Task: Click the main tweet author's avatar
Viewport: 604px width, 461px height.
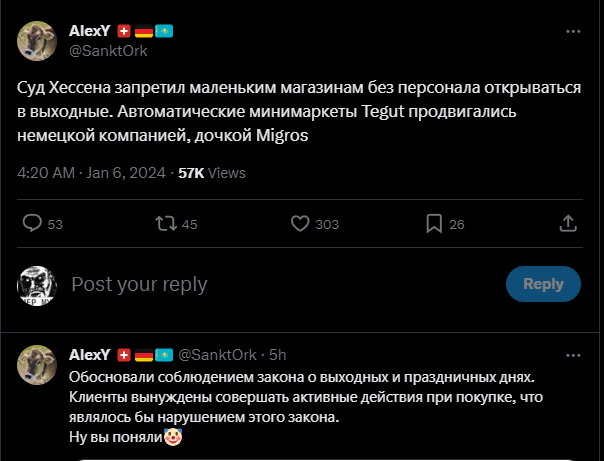Action: pos(37,41)
